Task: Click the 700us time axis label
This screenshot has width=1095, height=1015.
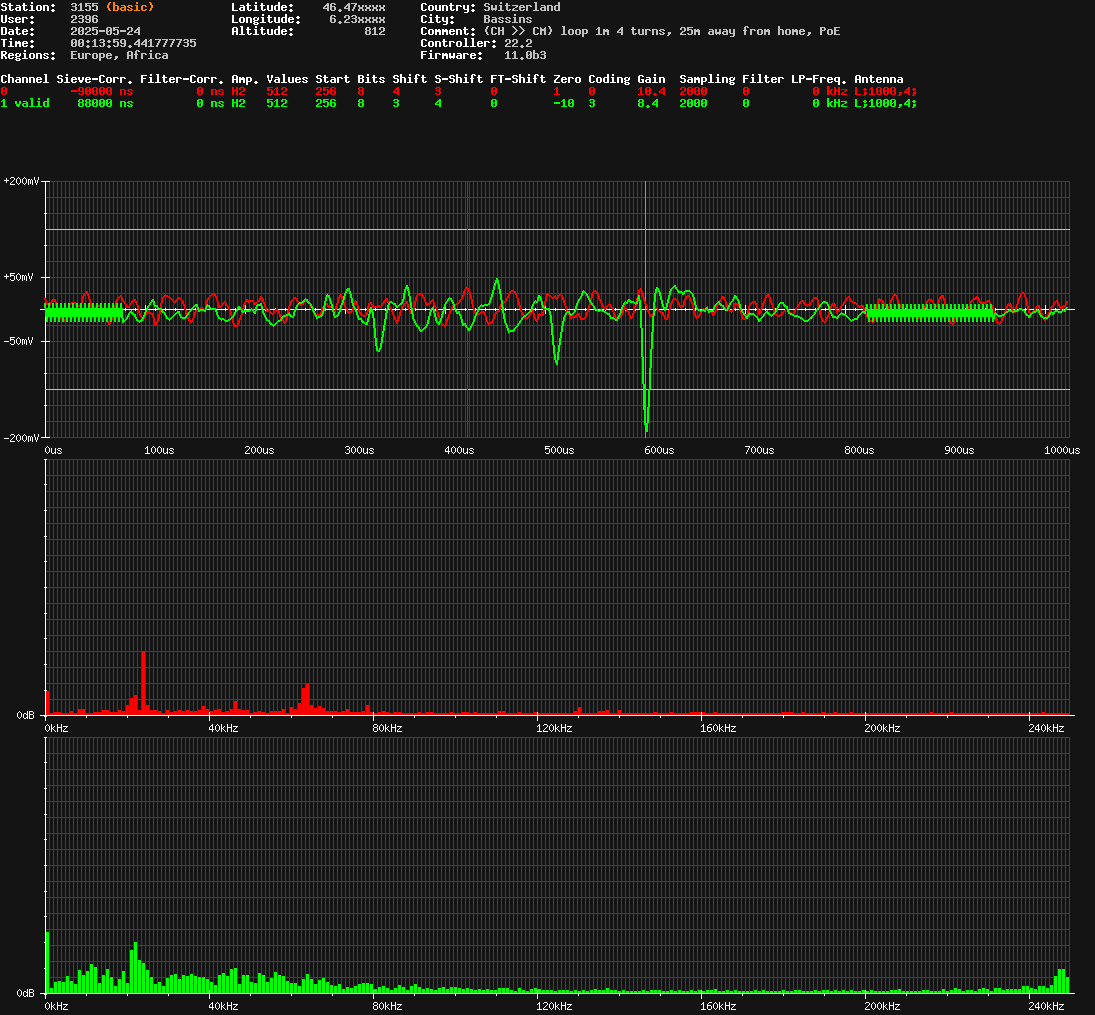Action: point(759,450)
